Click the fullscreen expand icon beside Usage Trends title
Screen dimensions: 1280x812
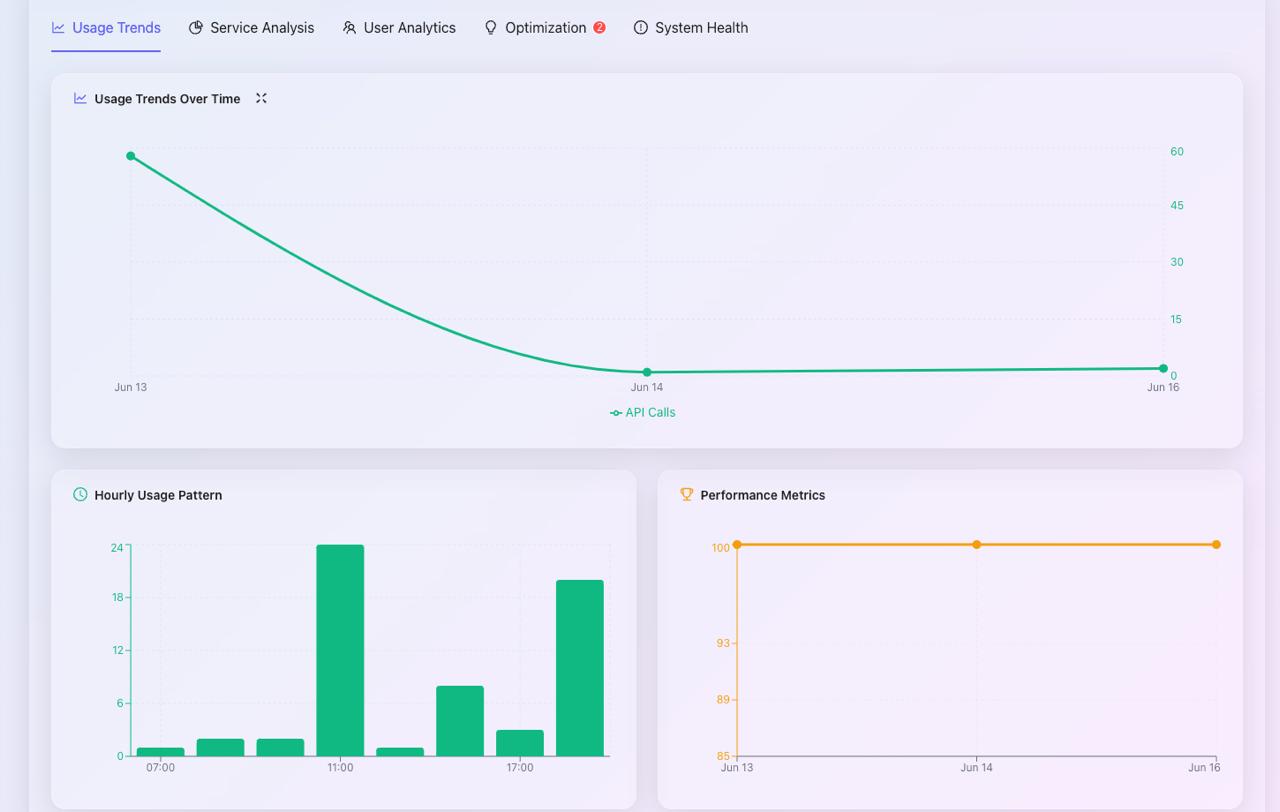(x=261, y=98)
